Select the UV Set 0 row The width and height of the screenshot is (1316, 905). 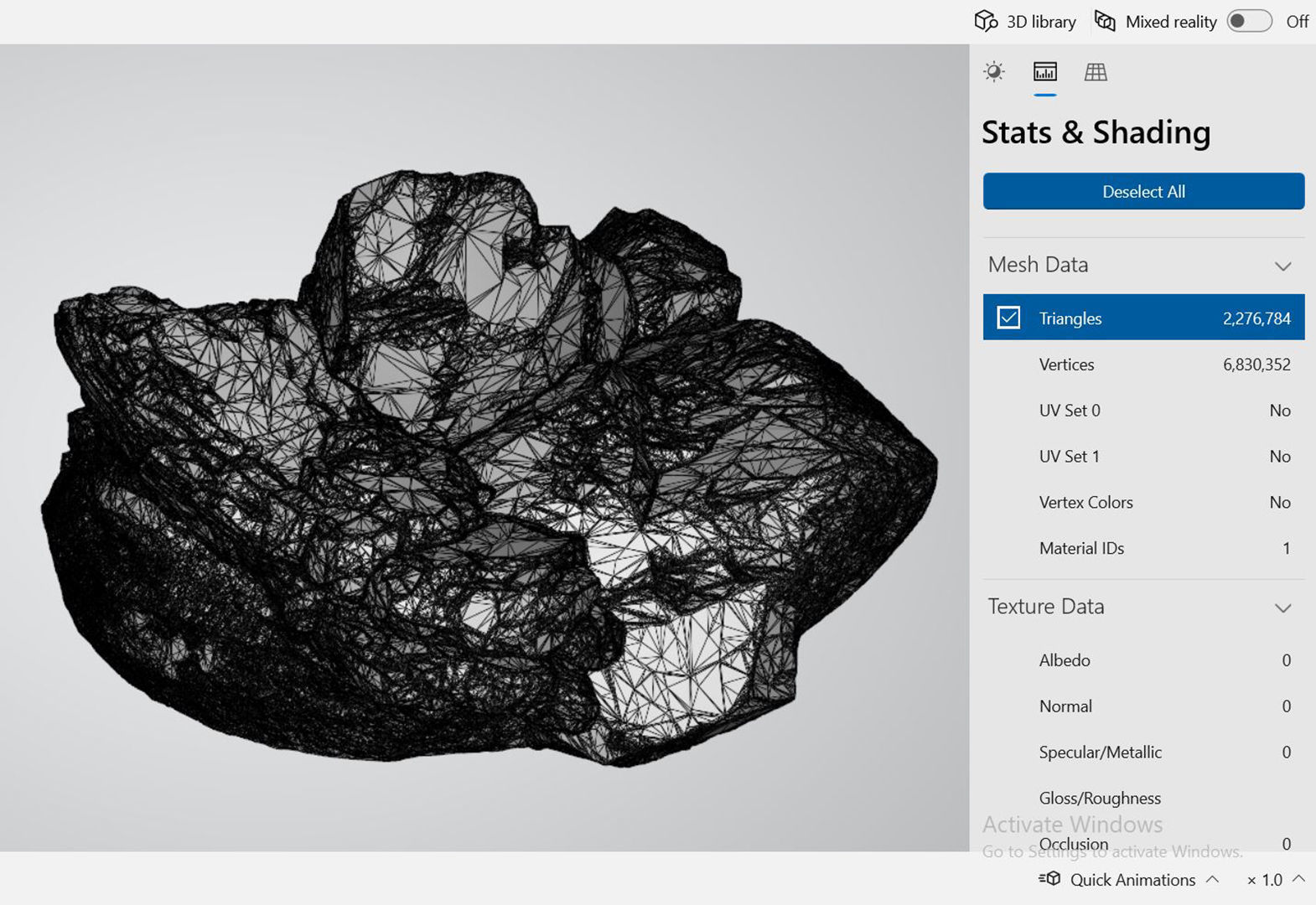pos(1143,411)
